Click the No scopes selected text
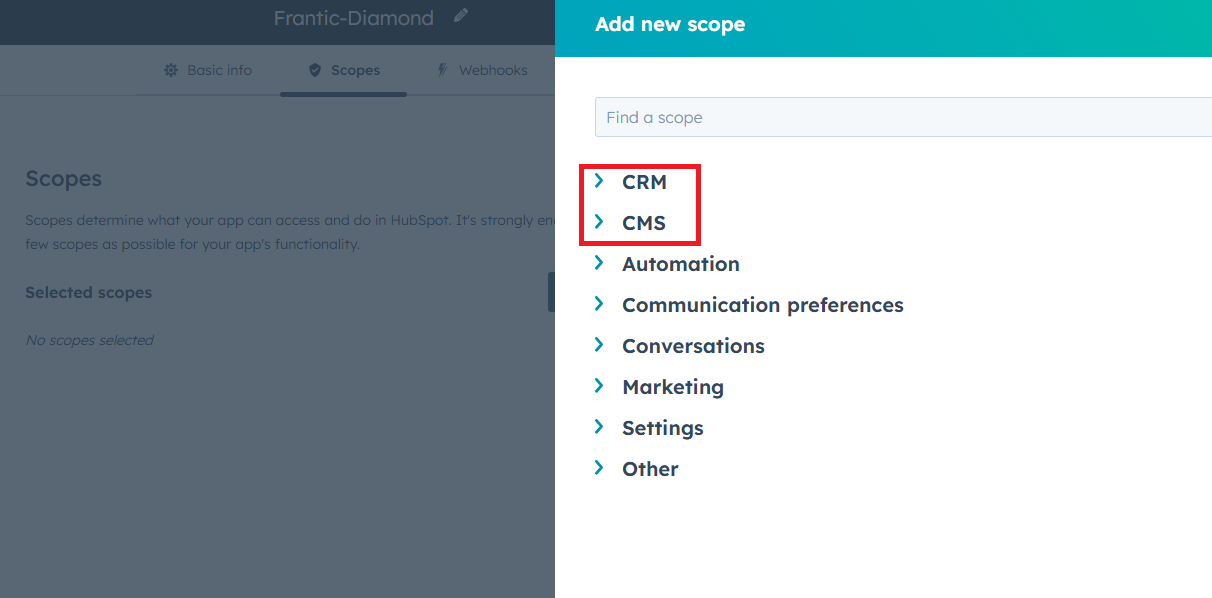The width and height of the screenshot is (1212, 598). (89, 340)
